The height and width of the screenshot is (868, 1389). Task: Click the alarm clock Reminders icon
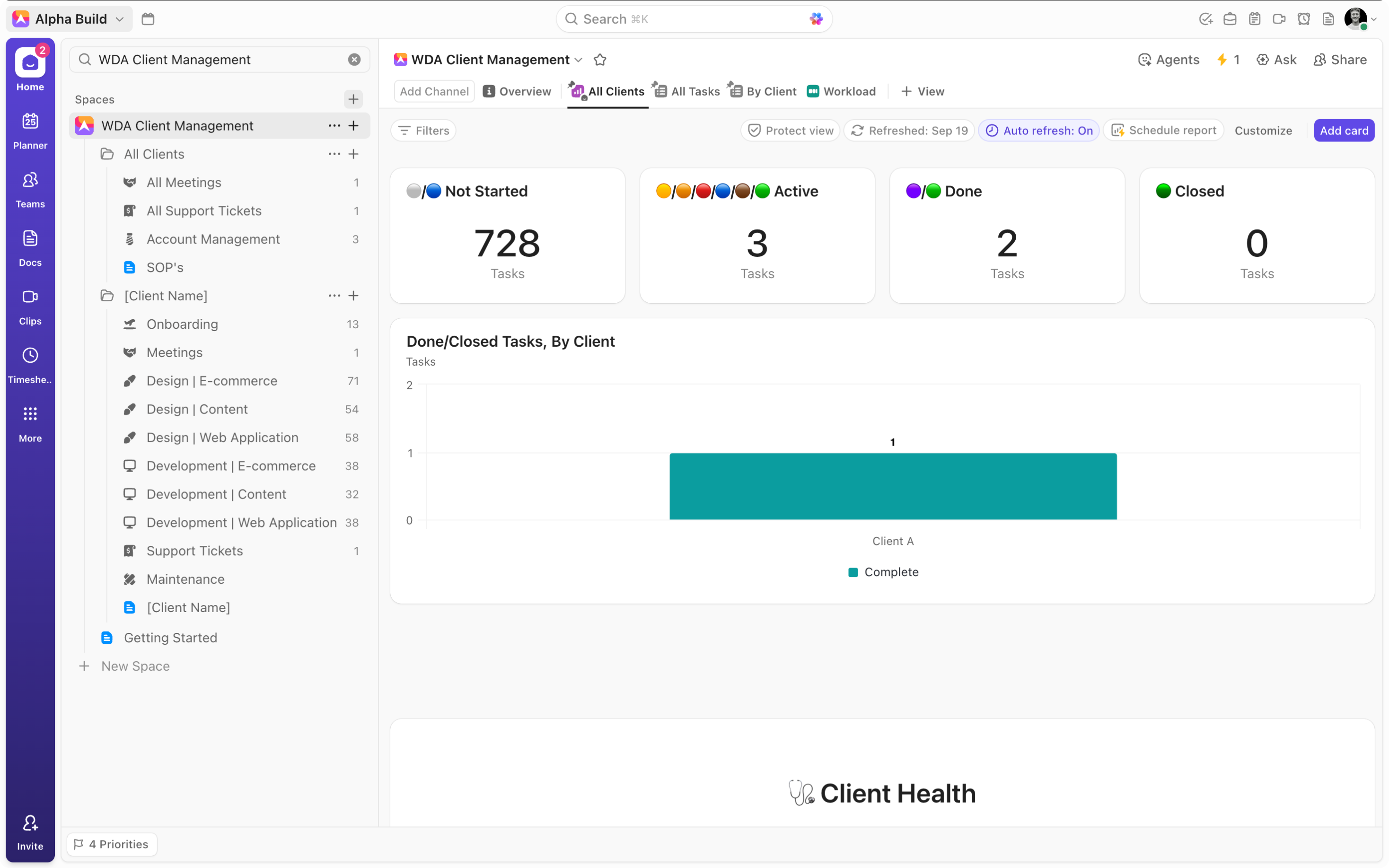point(1303,18)
